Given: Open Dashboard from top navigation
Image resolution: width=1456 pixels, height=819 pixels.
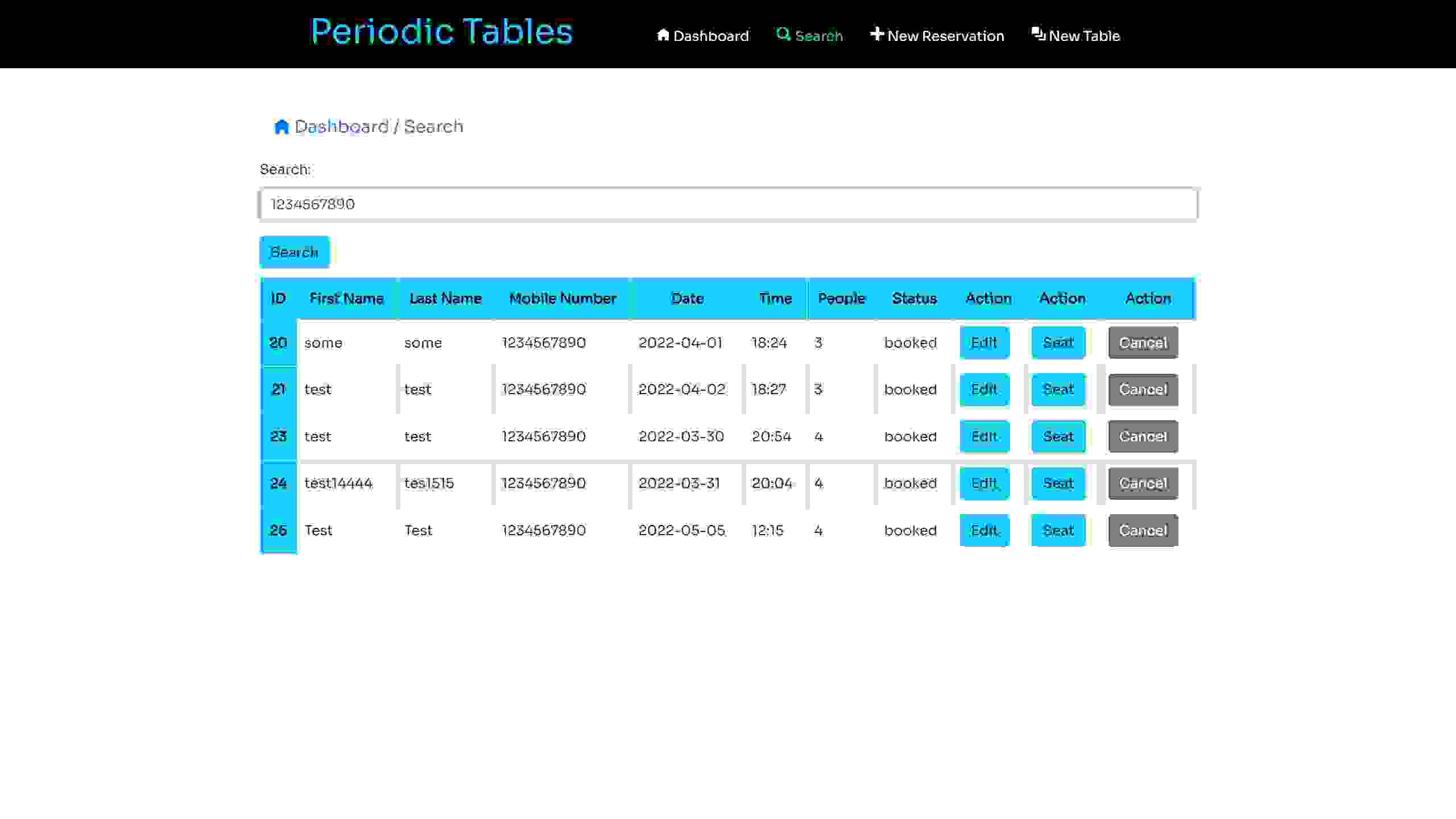Looking at the screenshot, I should [x=702, y=35].
